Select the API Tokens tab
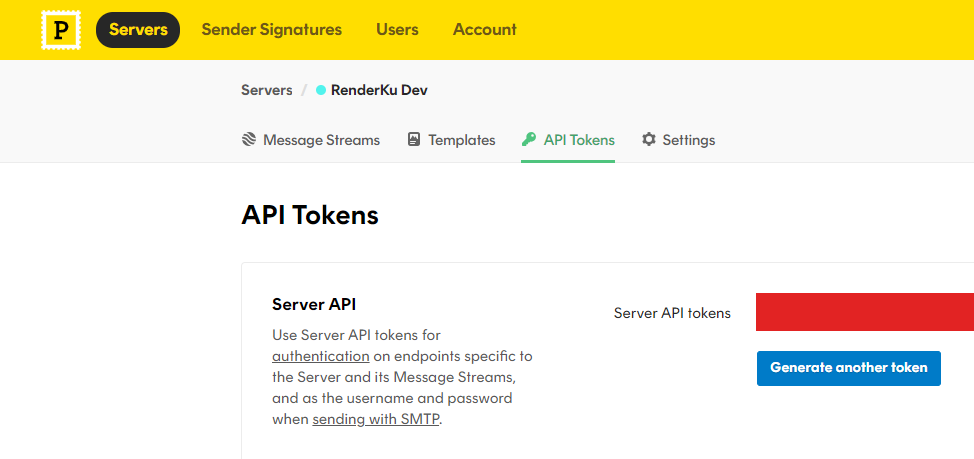The width and height of the screenshot is (974, 459). [x=568, y=140]
